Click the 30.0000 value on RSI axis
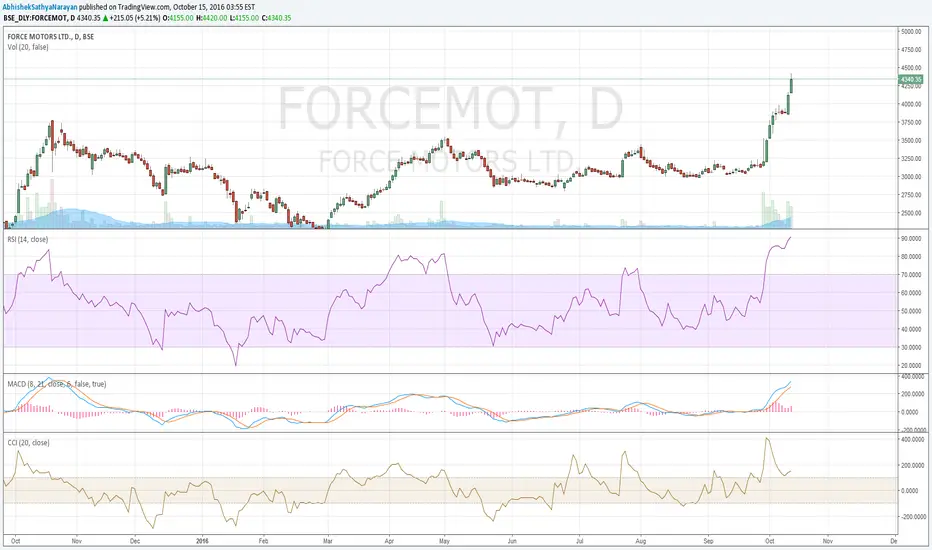 coord(911,347)
